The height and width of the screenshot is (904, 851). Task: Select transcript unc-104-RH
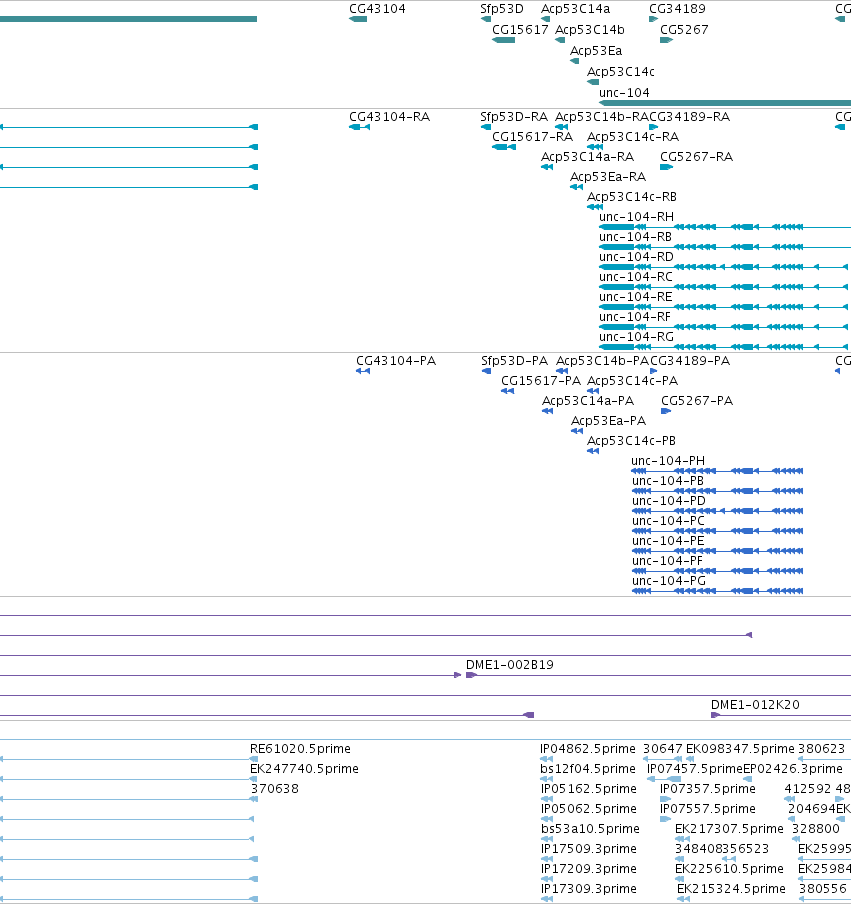pos(637,217)
